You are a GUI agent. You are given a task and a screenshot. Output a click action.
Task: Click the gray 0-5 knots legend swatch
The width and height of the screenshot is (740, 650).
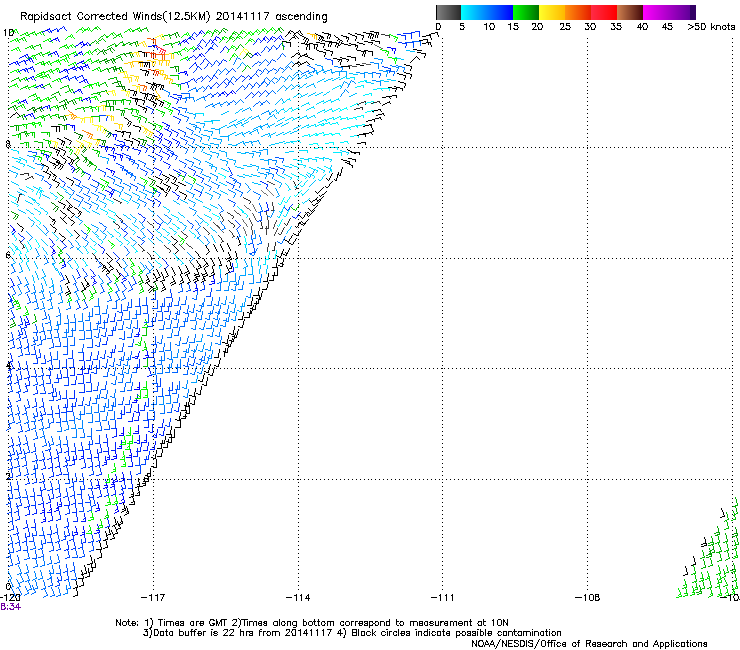448,12
